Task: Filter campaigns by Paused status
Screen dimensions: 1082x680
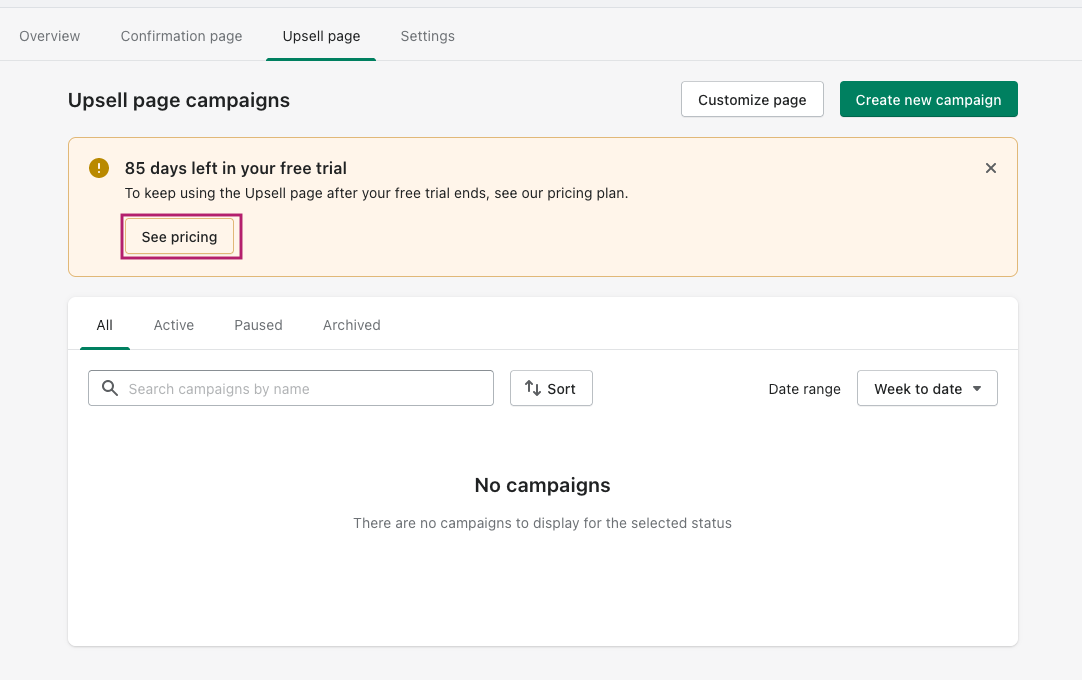Action: tap(258, 325)
